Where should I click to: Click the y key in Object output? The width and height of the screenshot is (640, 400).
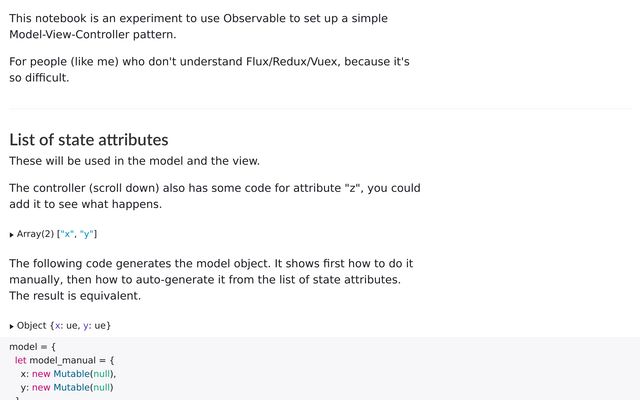click(x=85, y=325)
